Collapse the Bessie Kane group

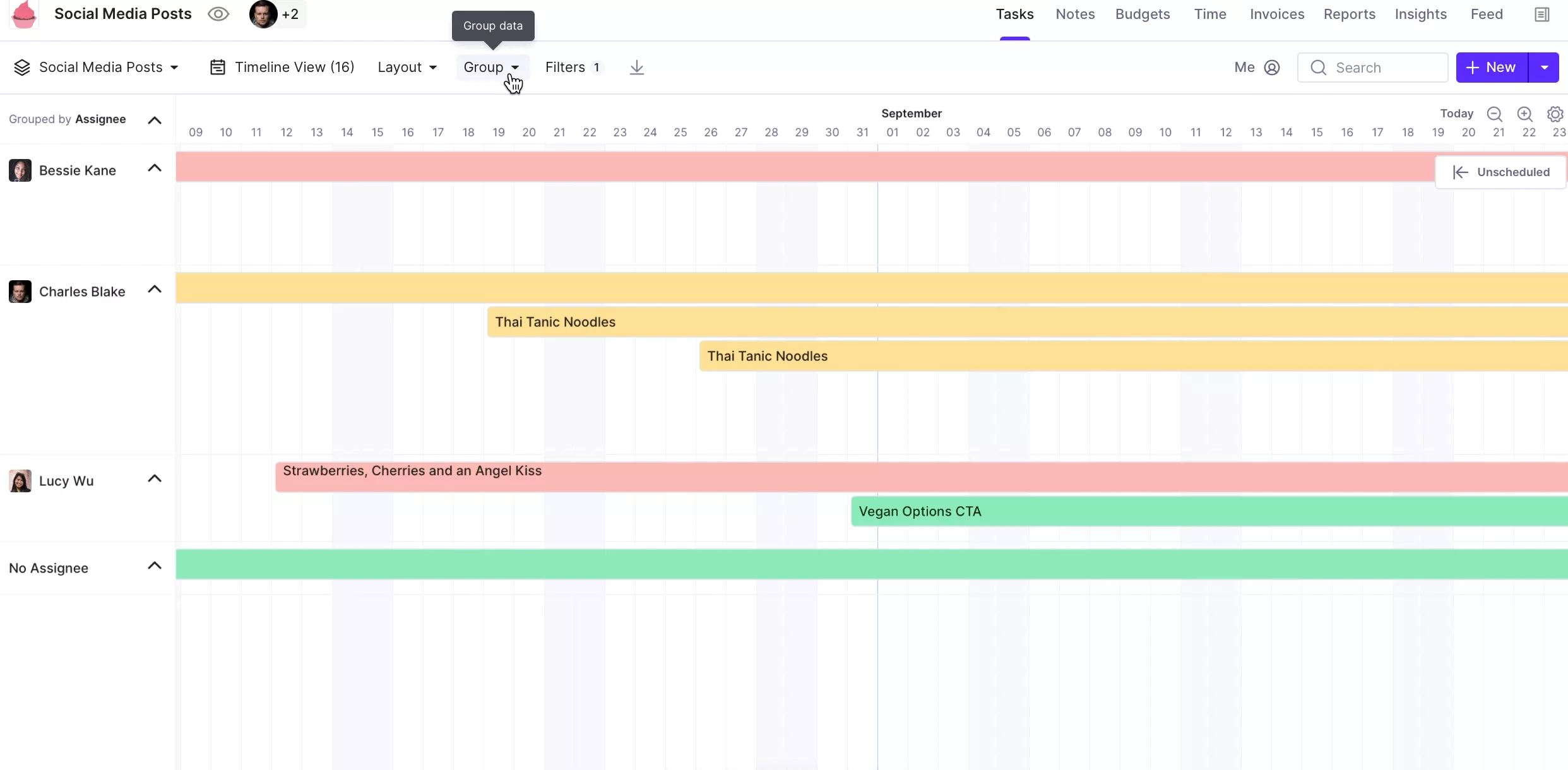(x=155, y=168)
